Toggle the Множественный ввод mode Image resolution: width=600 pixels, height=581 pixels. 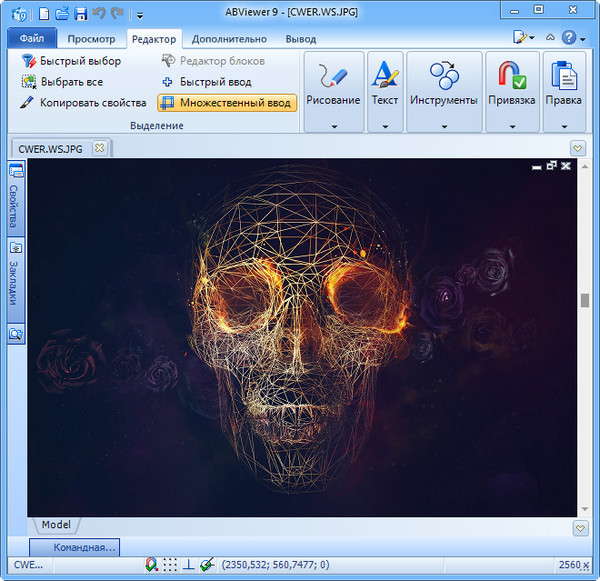coord(227,102)
